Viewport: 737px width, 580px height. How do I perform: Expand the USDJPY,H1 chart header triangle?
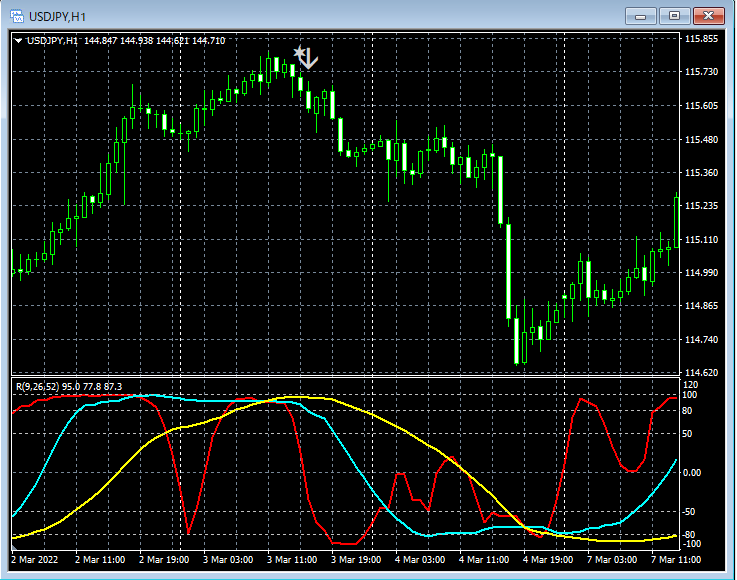coord(18,41)
